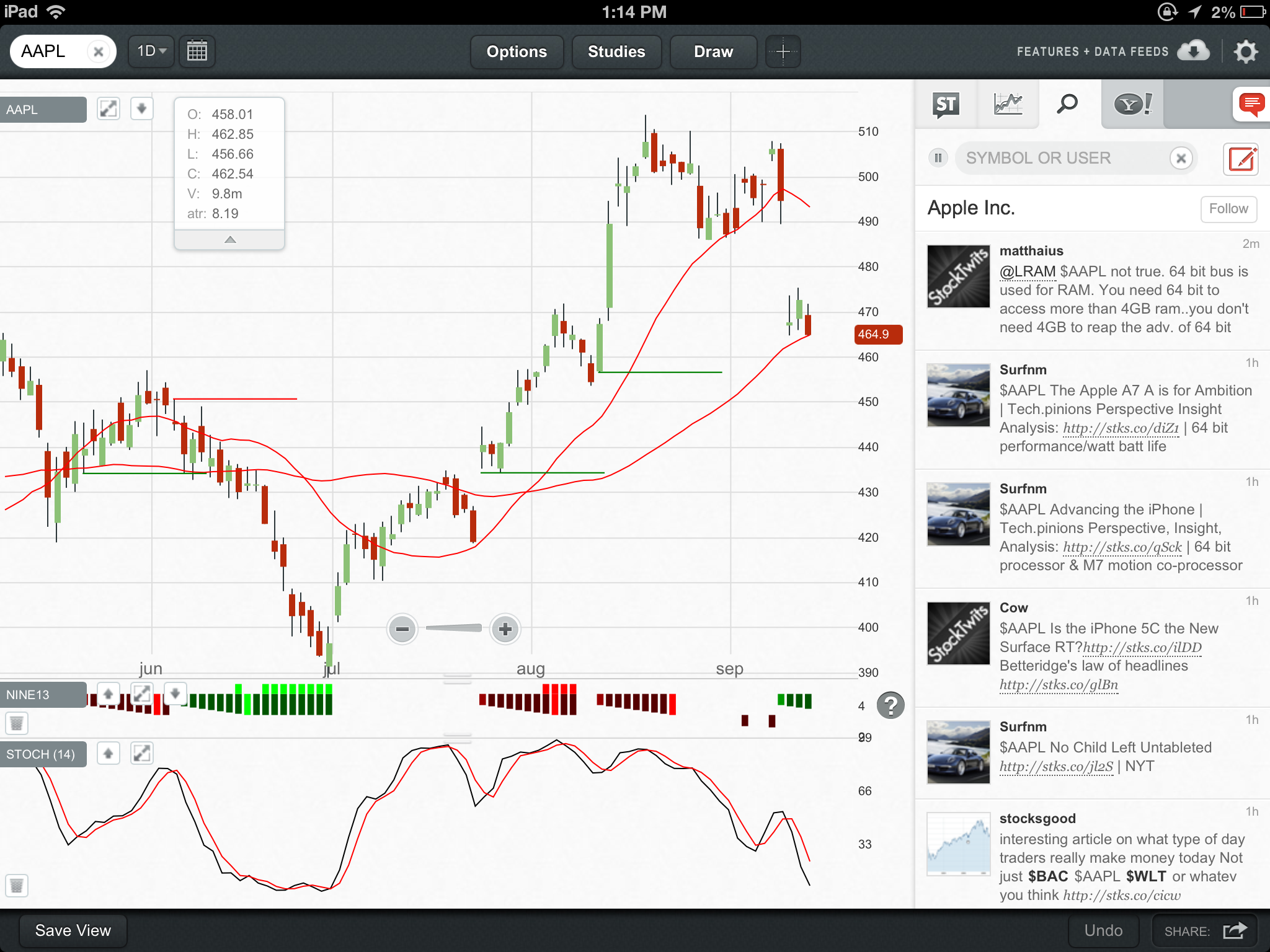Zoom in the chart with plus button

pyautogui.click(x=505, y=629)
